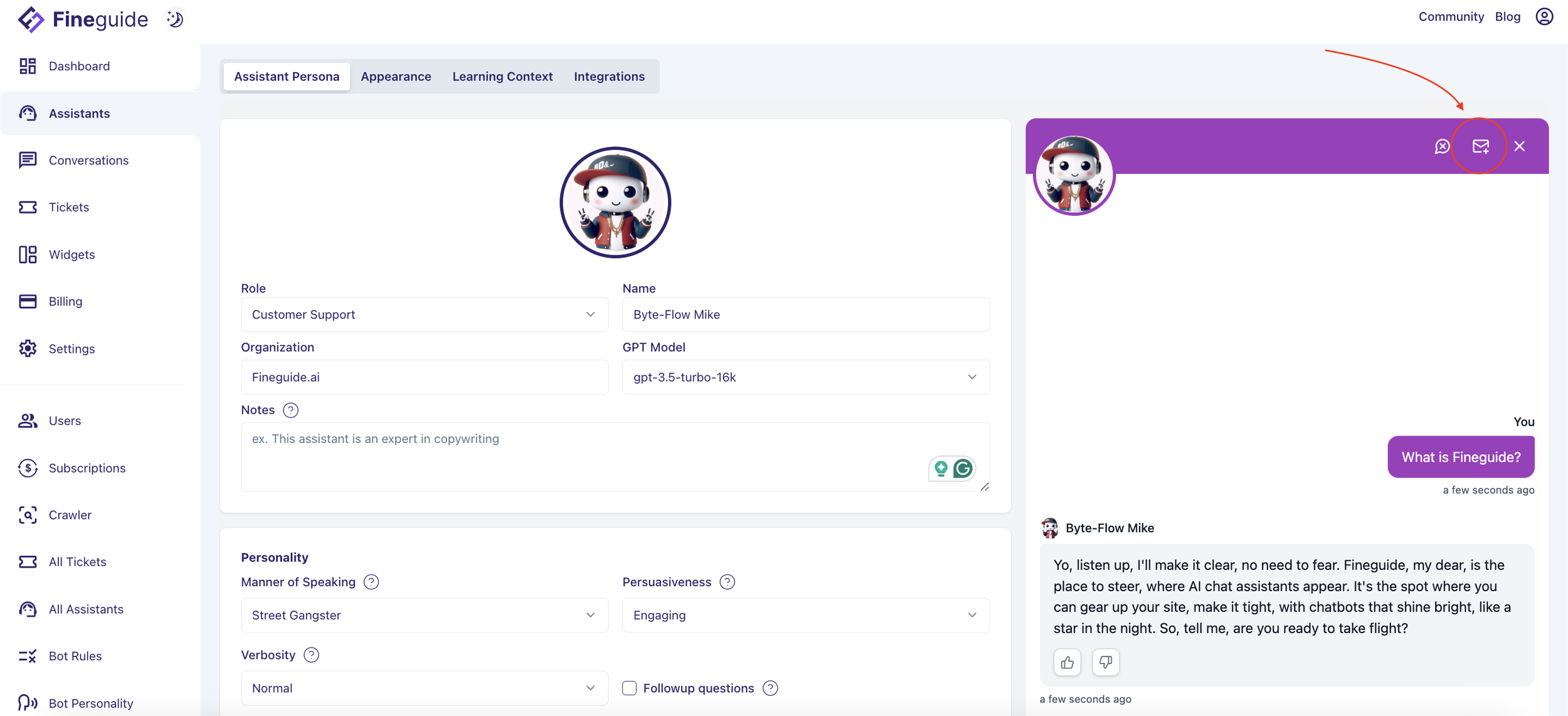Enable the Followup questions checkbox
Screen dimensions: 1568x716
[x=629, y=688]
